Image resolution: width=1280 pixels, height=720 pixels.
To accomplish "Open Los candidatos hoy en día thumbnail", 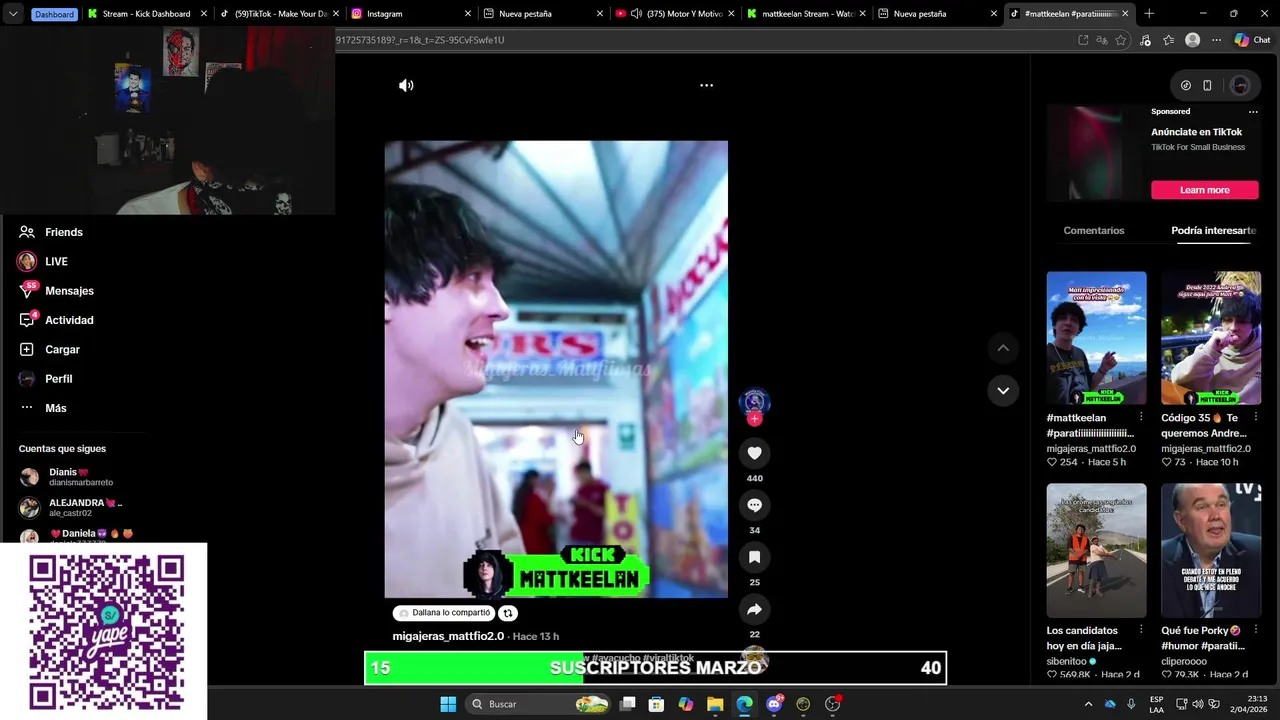I will [1097, 551].
